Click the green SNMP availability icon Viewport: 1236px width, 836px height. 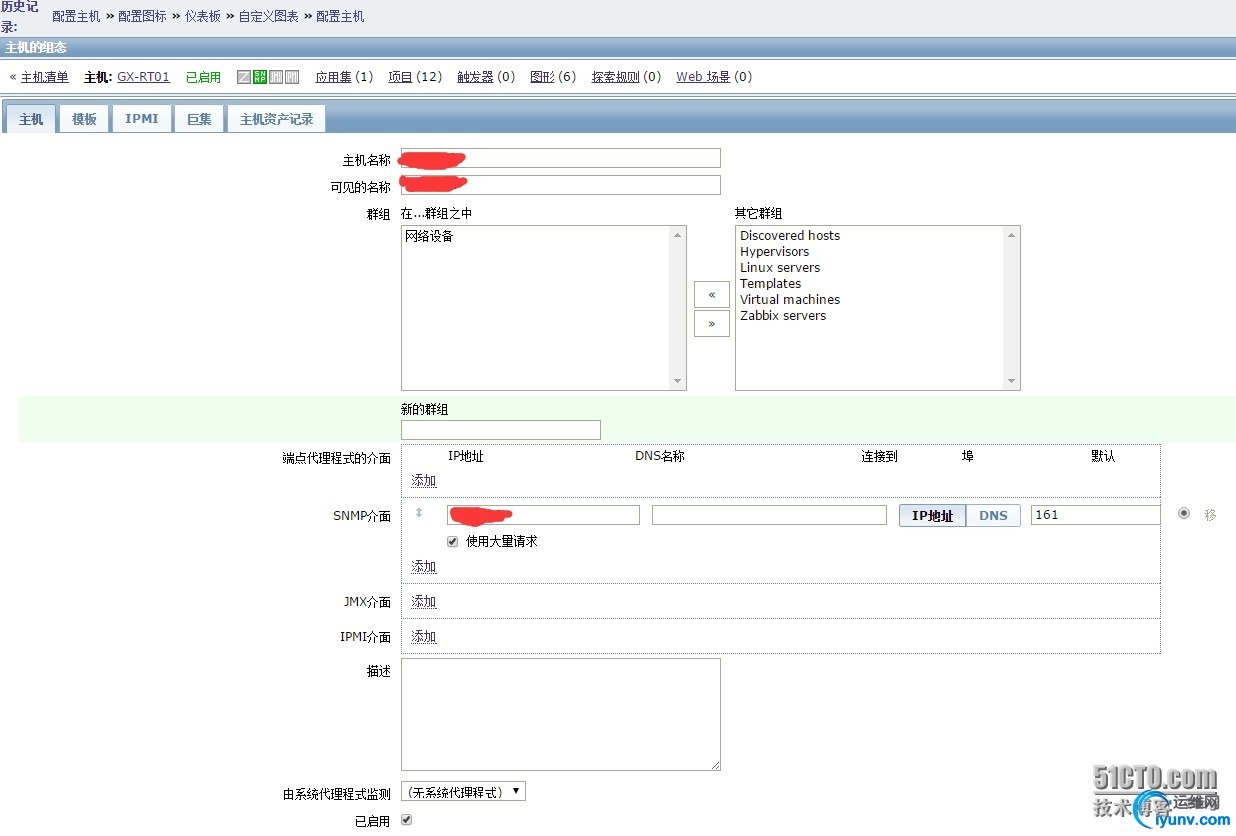click(260, 77)
